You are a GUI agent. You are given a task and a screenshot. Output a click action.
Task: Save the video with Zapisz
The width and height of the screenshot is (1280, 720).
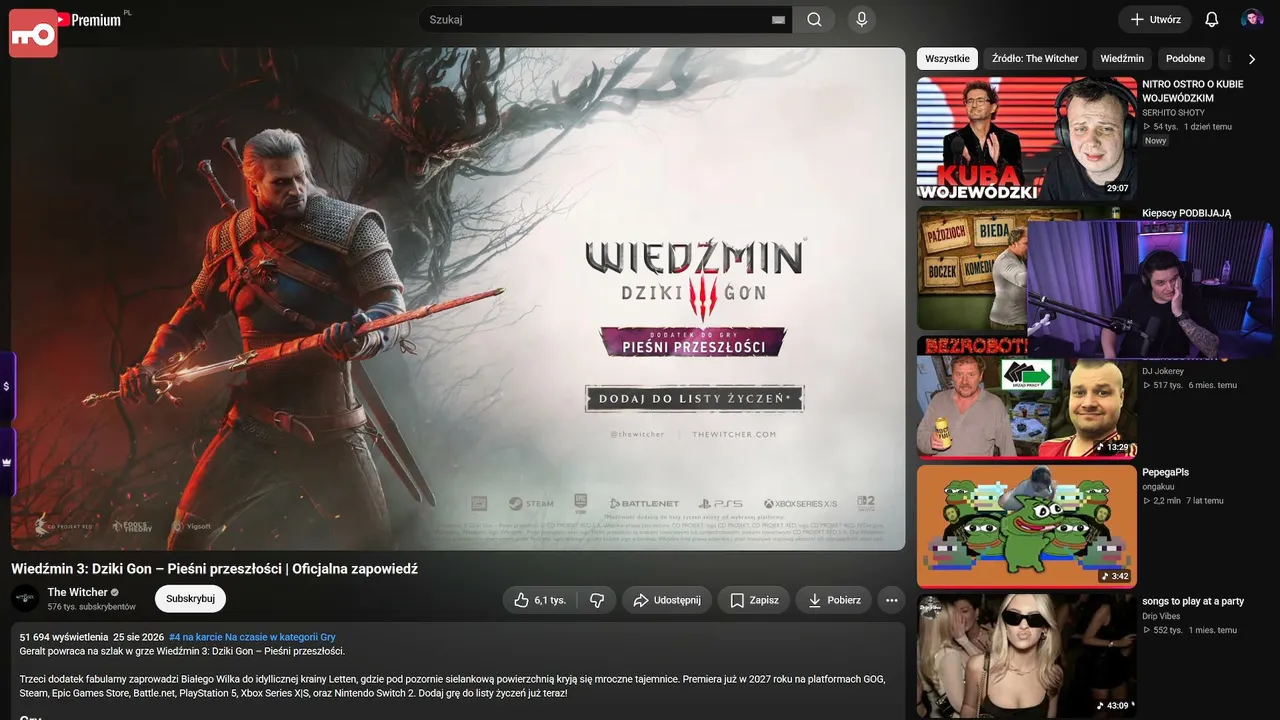[x=754, y=600]
